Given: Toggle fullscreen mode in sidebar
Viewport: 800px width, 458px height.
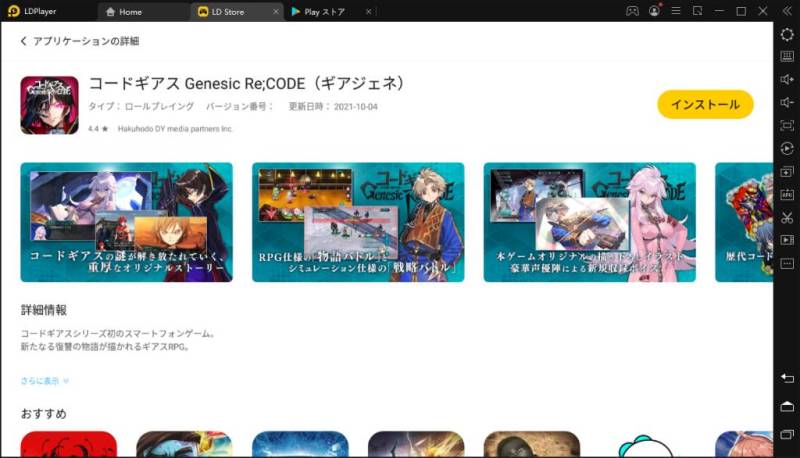Looking at the screenshot, I should pyautogui.click(x=787, y=125).
